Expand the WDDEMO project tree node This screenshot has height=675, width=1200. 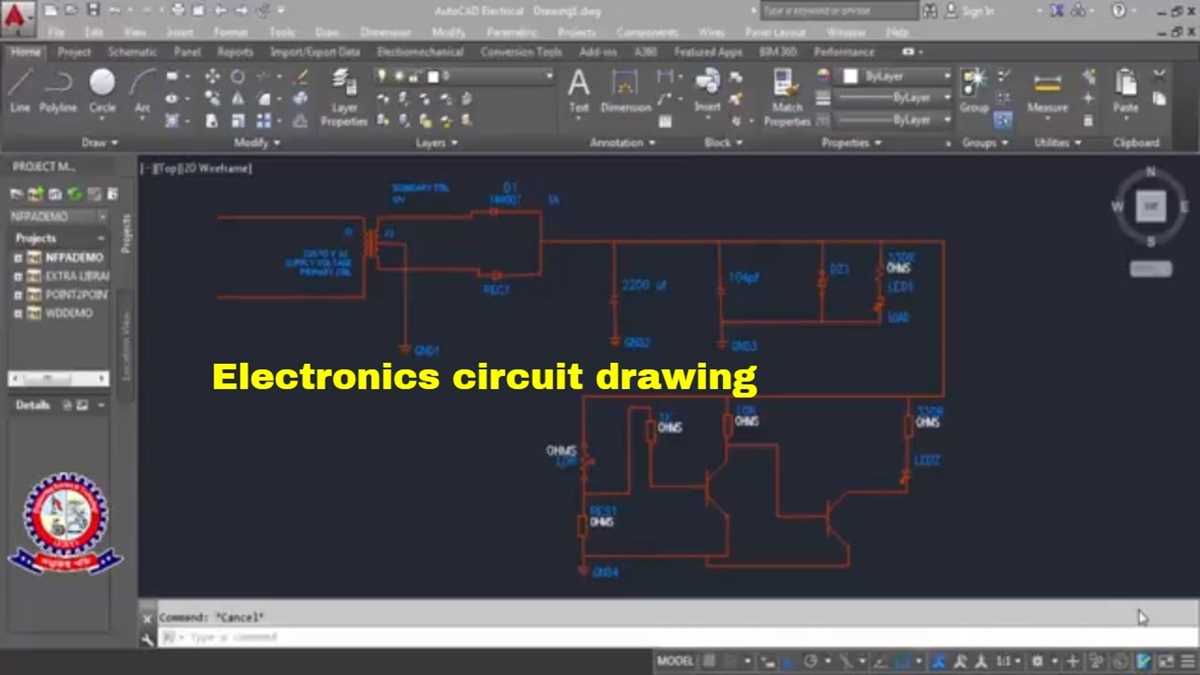click(18, 313)
